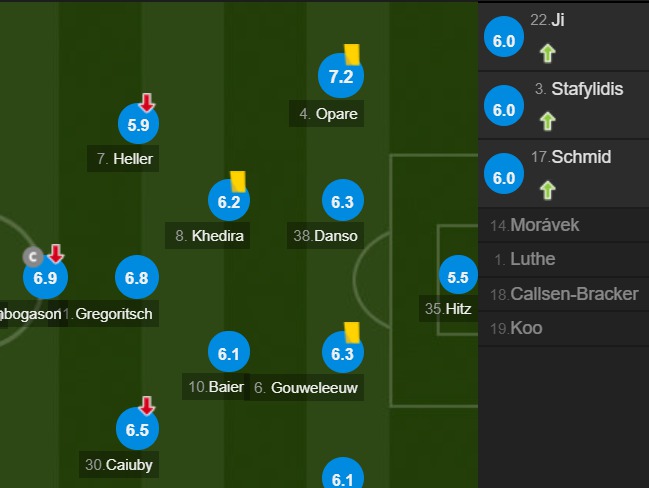Click Opare's yellow card icon

[352, 55]
